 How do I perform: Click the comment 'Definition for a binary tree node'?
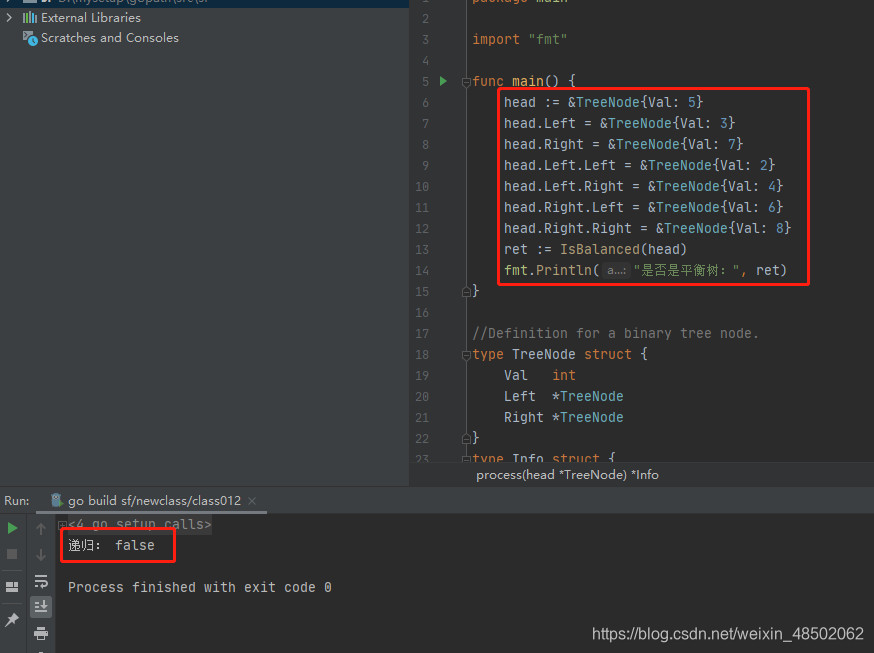pos(615,333)
